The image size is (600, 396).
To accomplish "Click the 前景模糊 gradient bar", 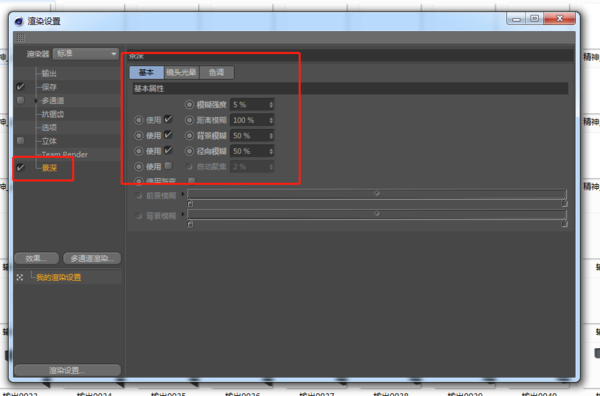I will (x=377, y=194).
